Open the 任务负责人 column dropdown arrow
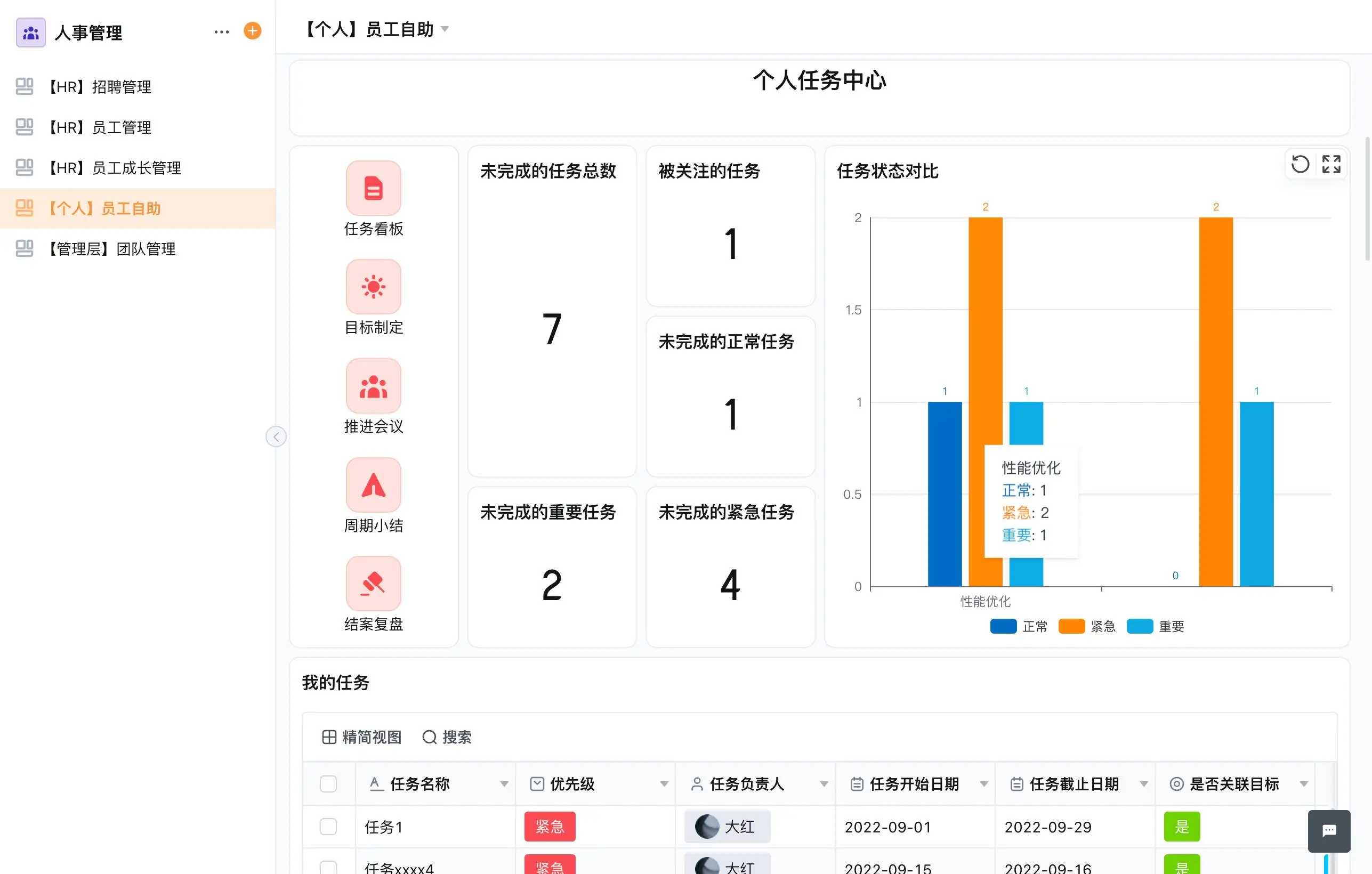This screenshot has height=874, width=1372. (x=824, y=784)
